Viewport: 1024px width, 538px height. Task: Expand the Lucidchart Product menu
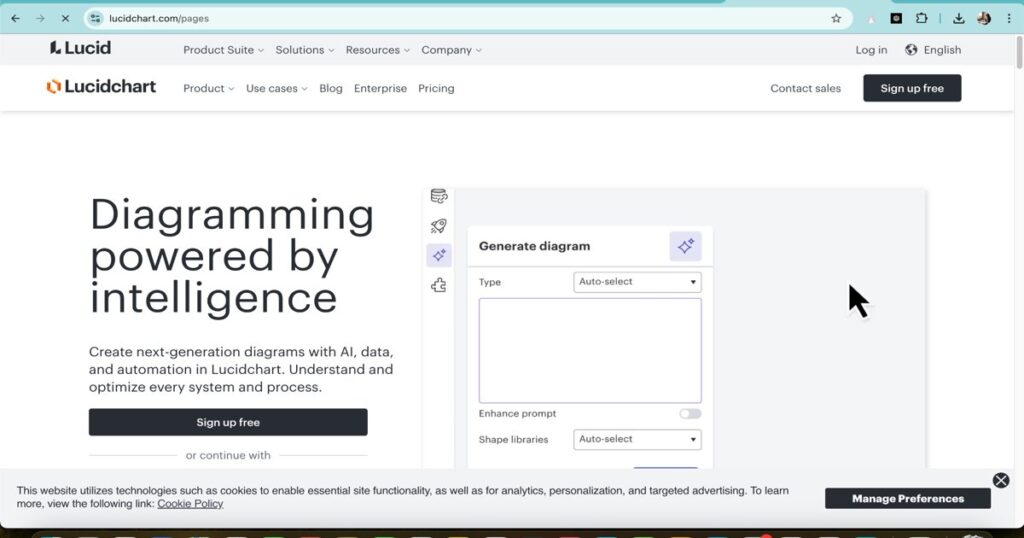coord(208,88)
